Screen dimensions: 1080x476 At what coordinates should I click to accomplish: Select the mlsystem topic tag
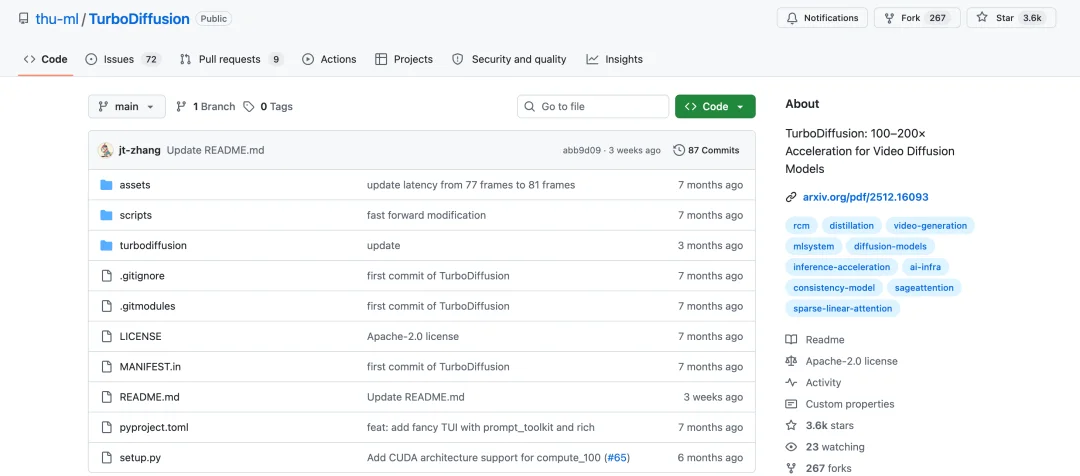(813, 246)
